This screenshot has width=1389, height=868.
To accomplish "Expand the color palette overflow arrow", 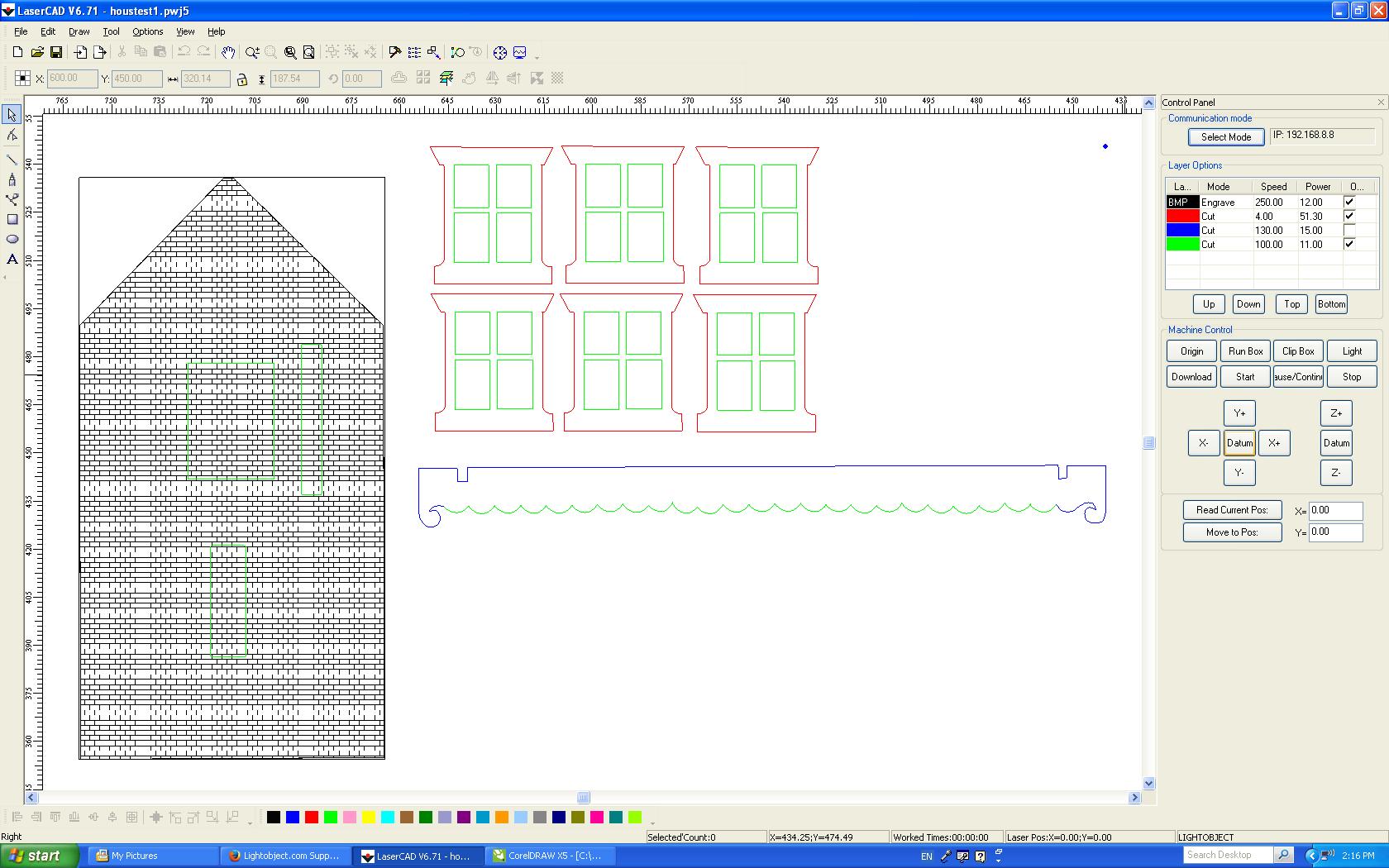I will pos(652,823).
